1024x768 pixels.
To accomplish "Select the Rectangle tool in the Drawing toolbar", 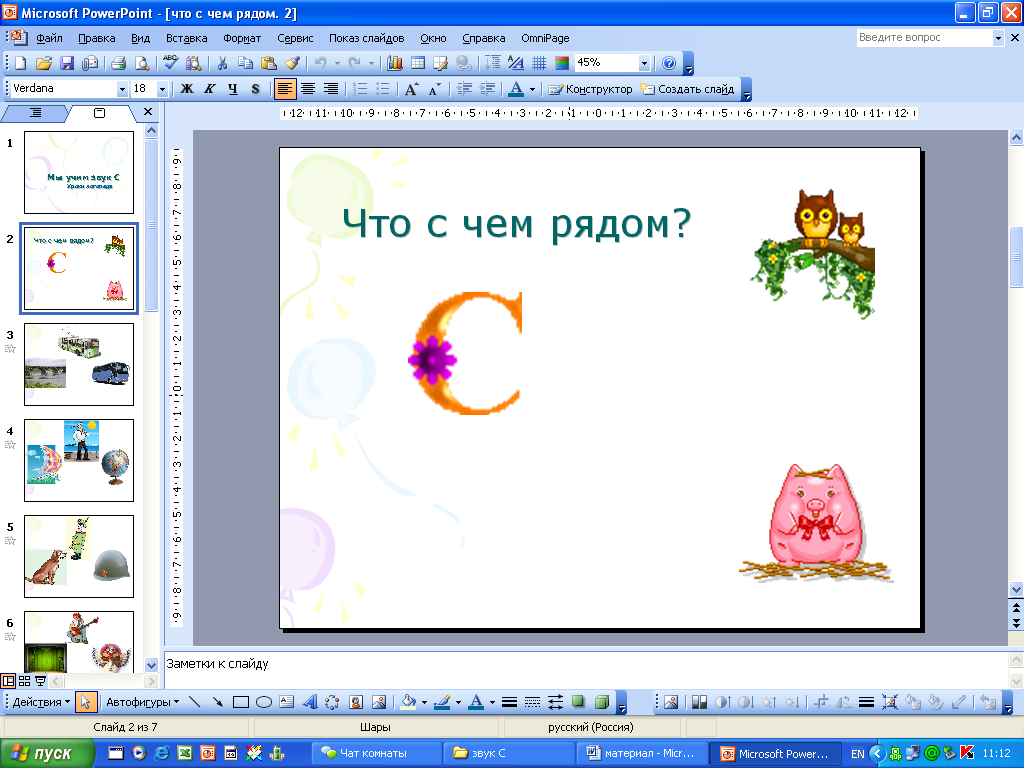I will pyautogui.click(x=241, y=702).
